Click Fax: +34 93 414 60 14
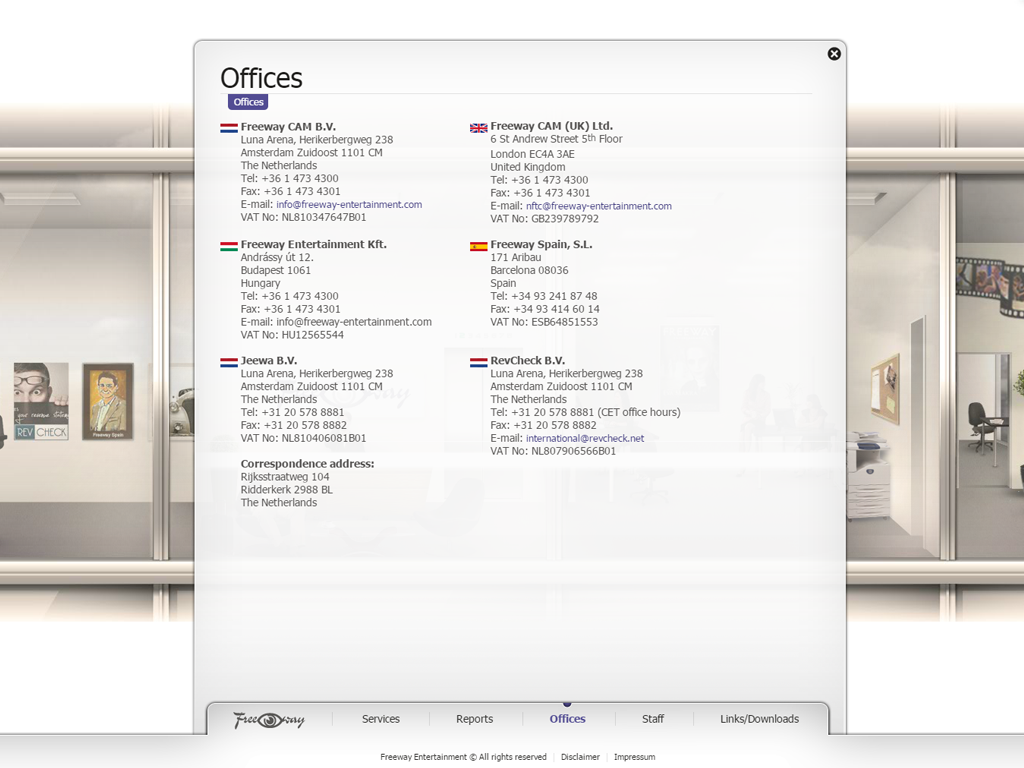Screen dimensions: 1024x768 (x=545, y=309)
